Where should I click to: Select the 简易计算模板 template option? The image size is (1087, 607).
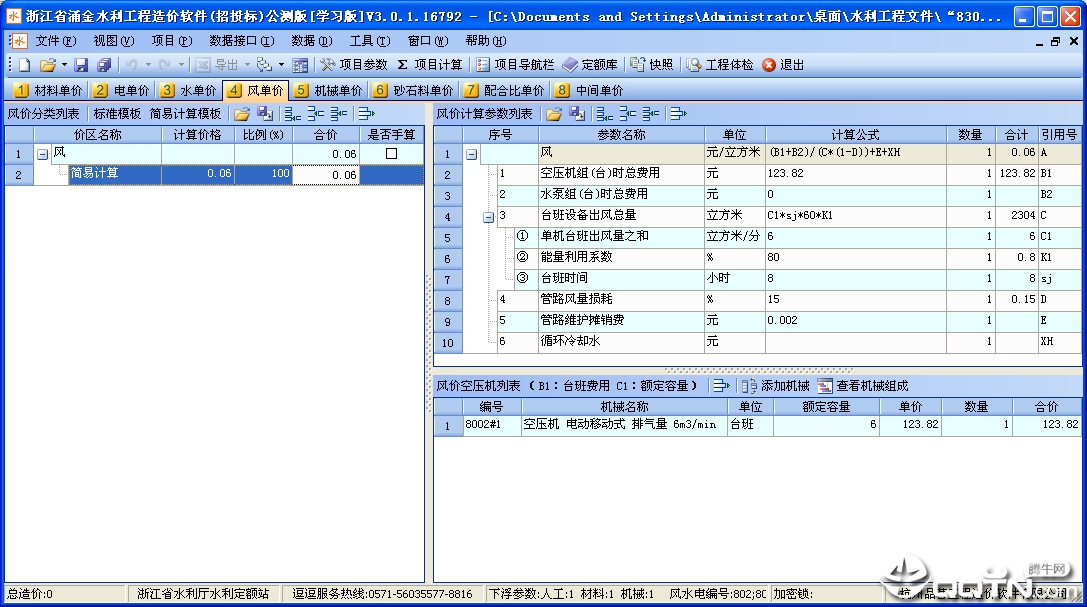tap(185, 114)
